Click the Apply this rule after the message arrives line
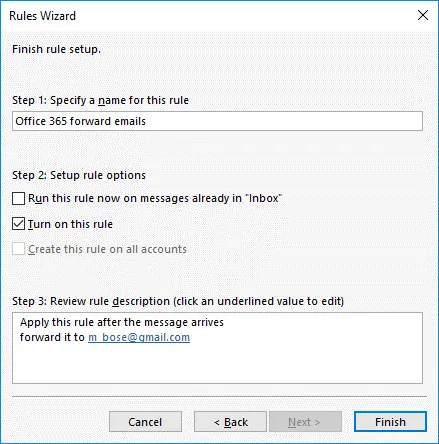 122,322
